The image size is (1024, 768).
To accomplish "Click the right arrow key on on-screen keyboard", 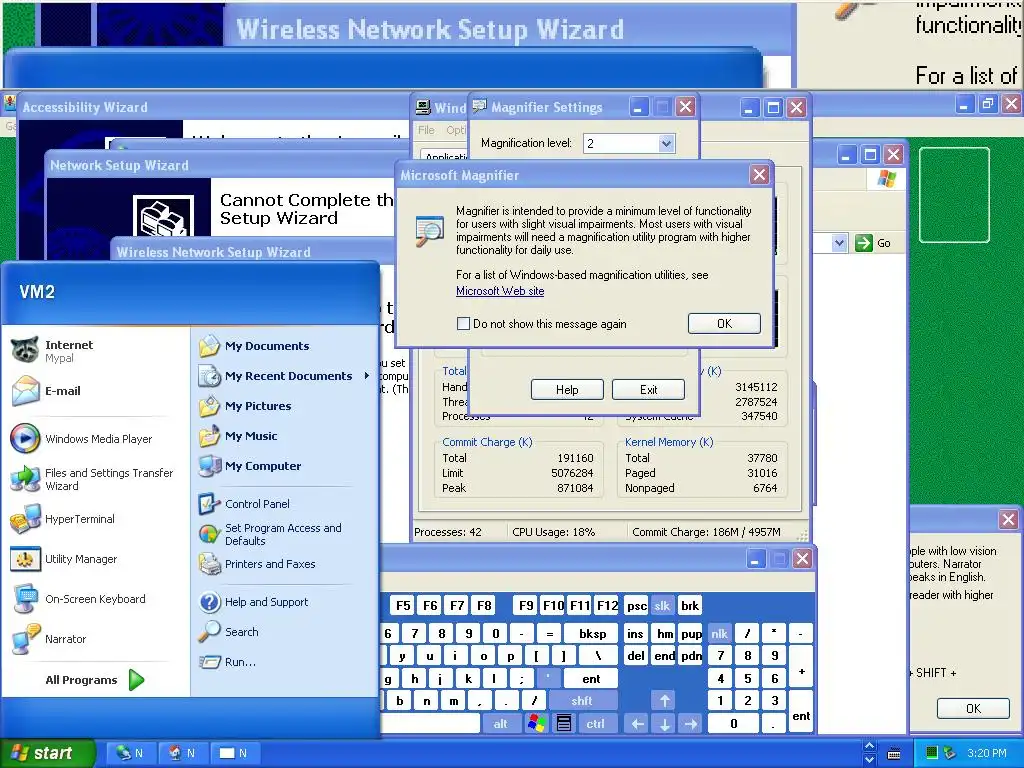I will [x=691, y=724].
